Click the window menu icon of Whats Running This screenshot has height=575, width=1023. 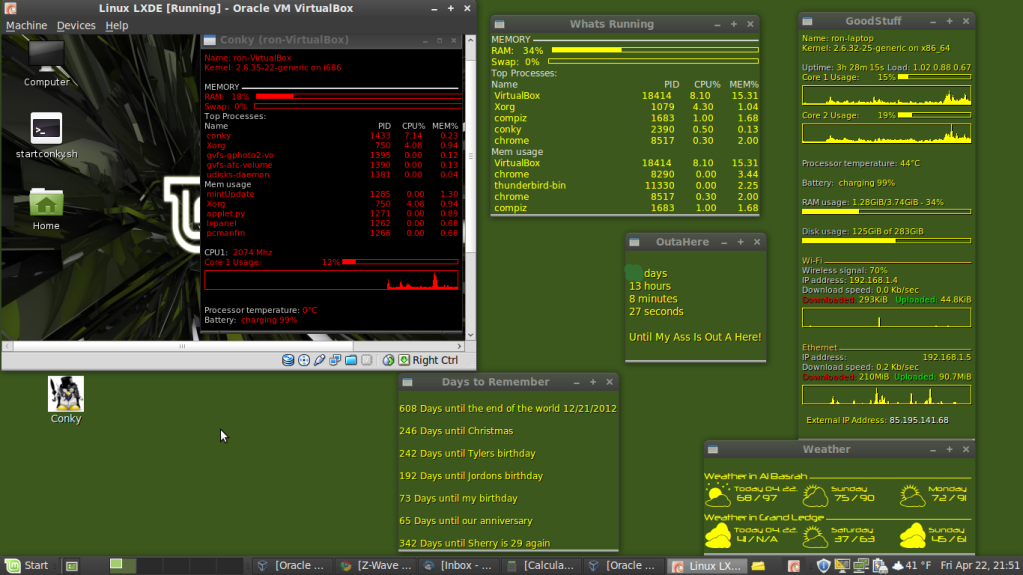tap(500, 24)
